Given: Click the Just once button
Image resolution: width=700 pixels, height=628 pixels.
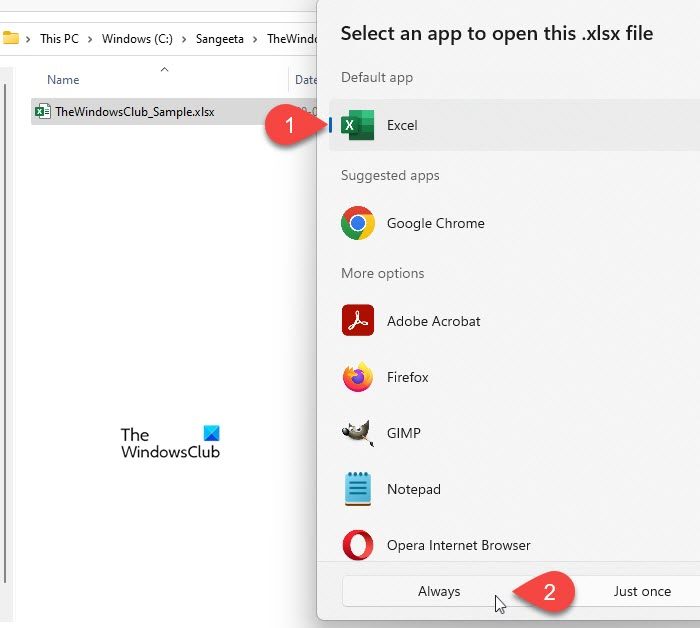Looking at the screenshot, I should [x=642, y=591].
